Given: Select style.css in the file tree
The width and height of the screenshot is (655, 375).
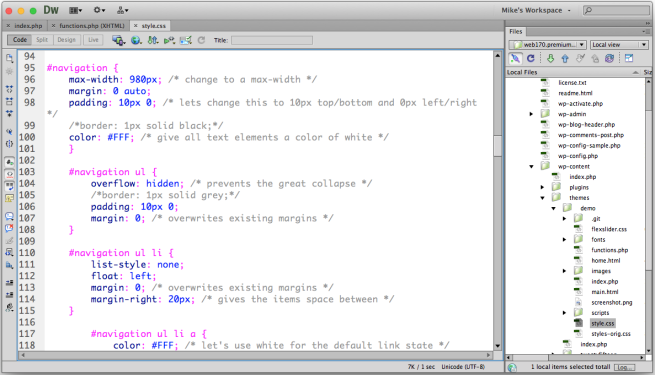Looking at the screenshot, I should tap(602, 324).
